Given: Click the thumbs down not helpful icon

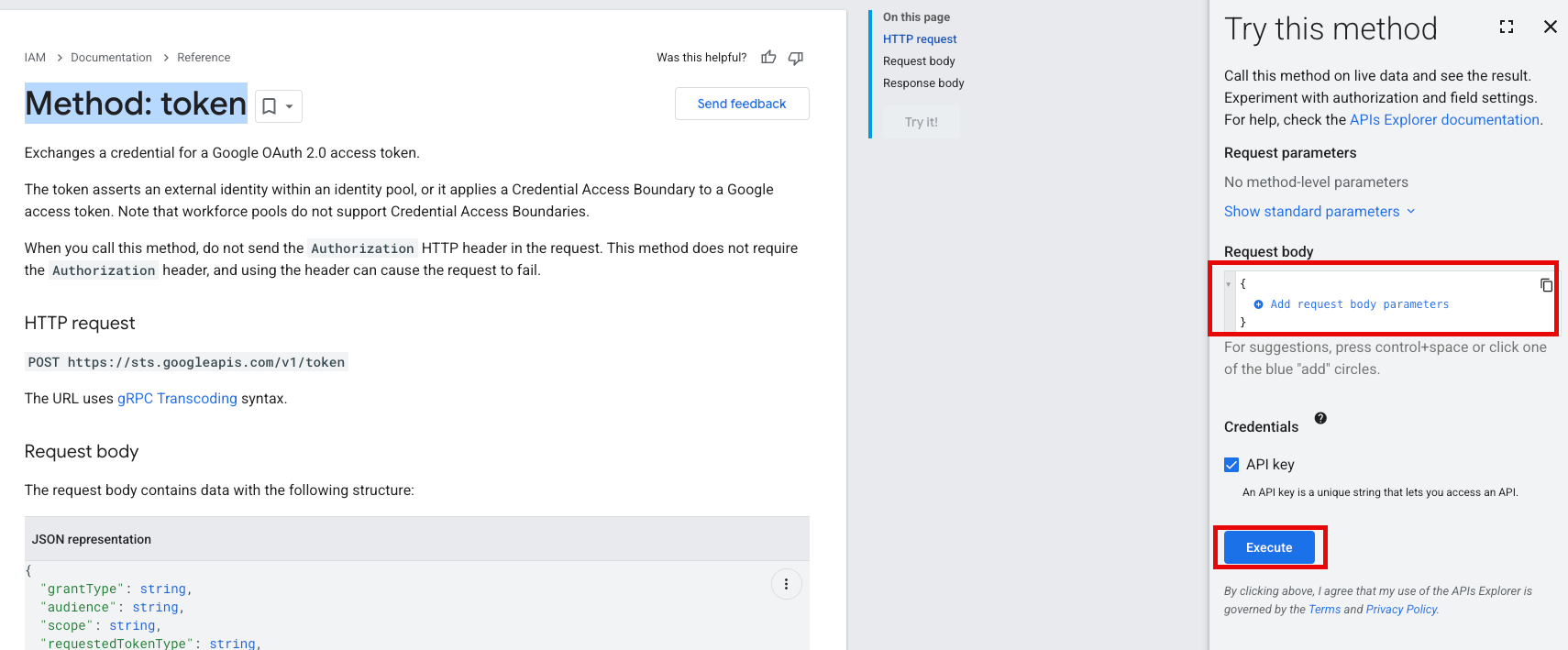Looking at the screenshot, I should (x=795, y=58).
